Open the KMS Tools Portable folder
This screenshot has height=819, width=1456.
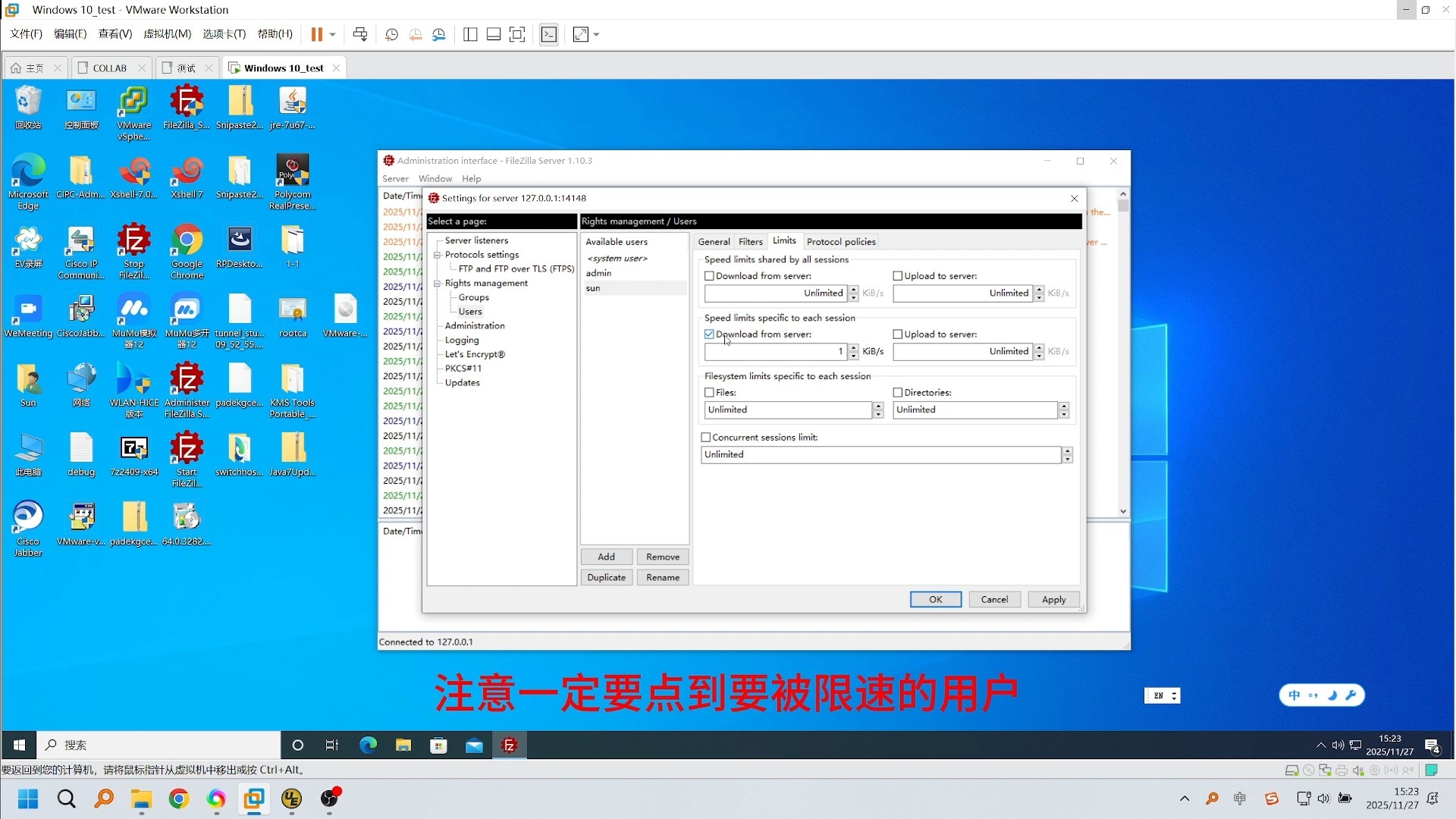click(x=293, y=391)
